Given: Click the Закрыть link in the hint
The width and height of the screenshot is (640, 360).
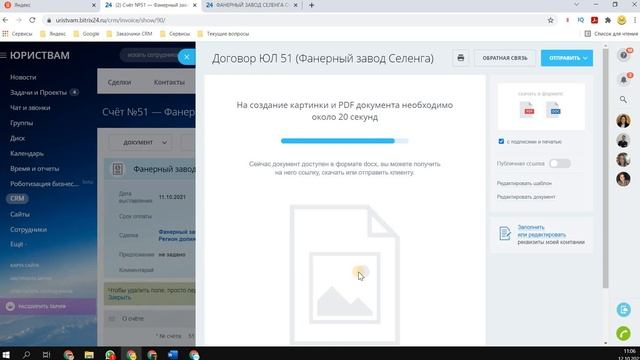Looking at the screenshot, I should pyautogui.click(x=120, y=298).
